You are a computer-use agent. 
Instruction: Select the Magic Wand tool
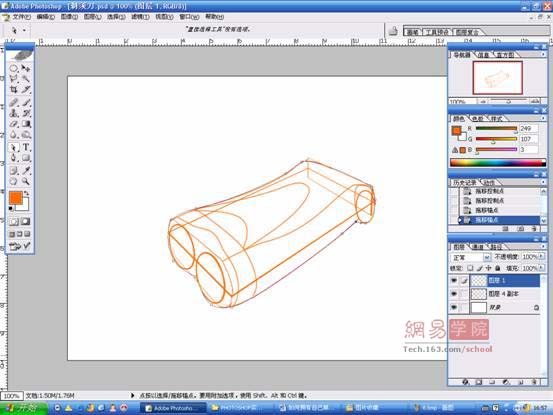pyautogui.click(x=26, y=79)
